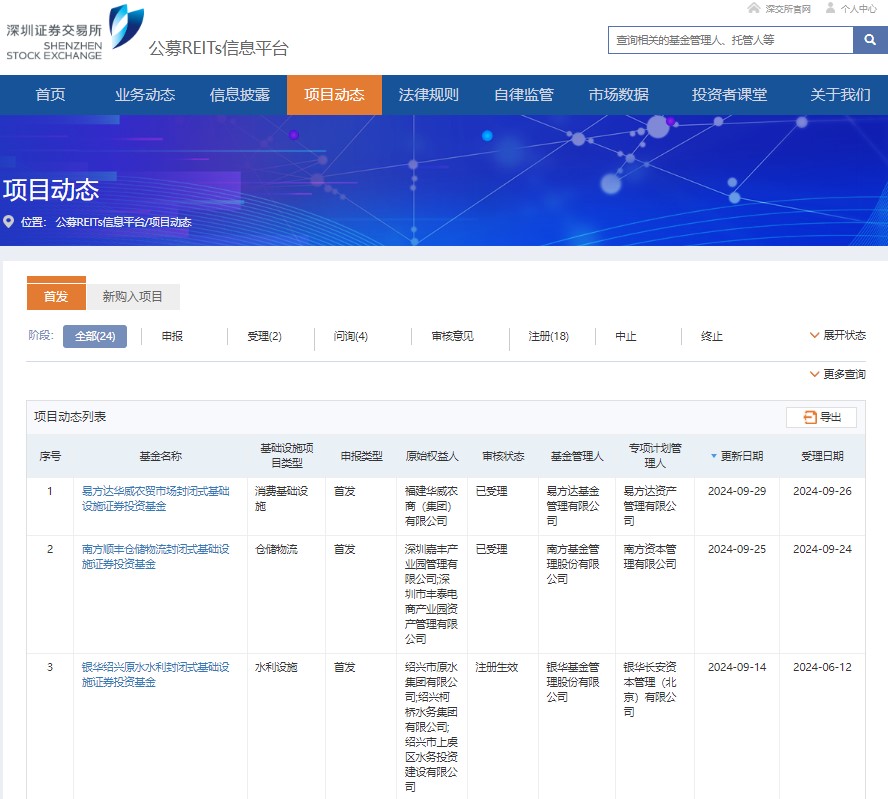
Task: Open the 深交所官网 home icon link
Action: 754,8
